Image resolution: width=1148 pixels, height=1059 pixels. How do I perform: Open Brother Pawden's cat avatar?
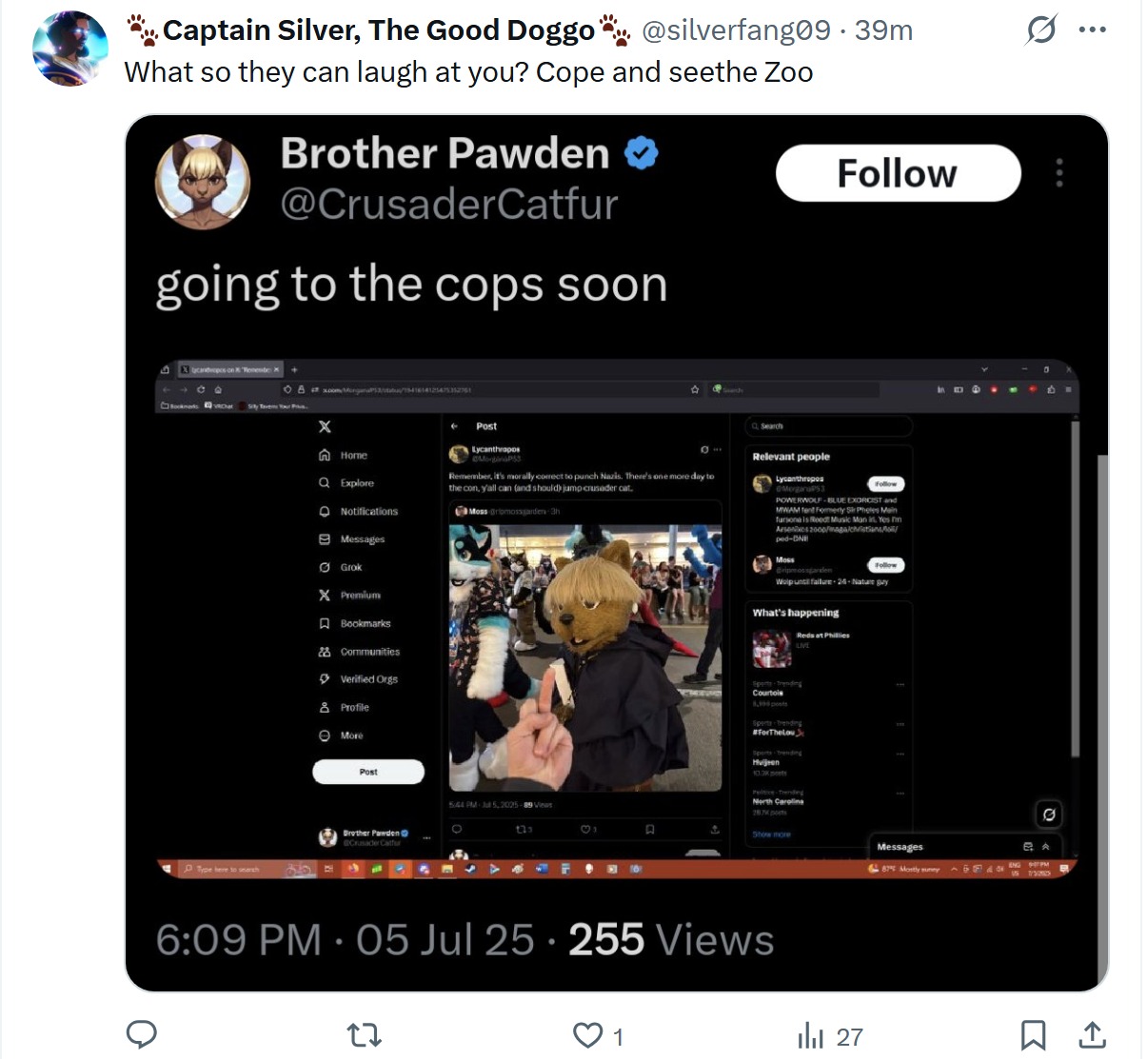(x=203, y=181)
